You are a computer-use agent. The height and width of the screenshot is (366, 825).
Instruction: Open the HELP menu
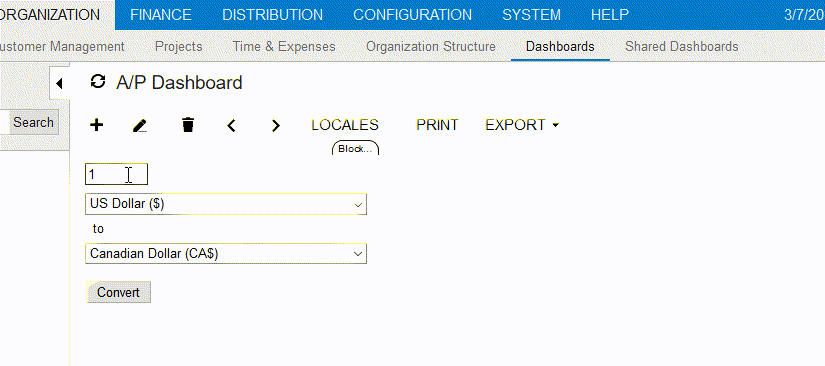(610, 15)
